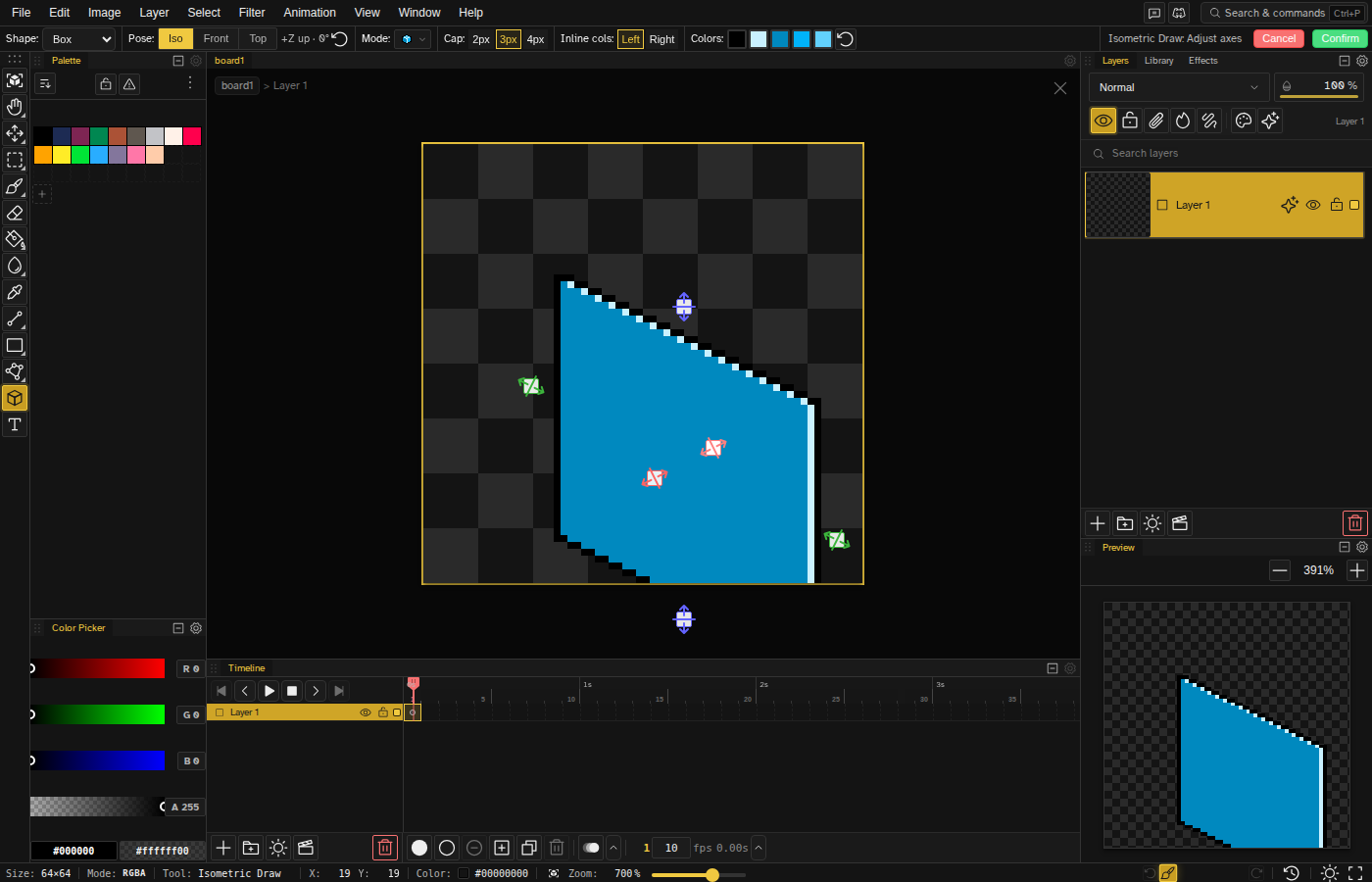Toggle the palette lock icon
The width and height of the screenshot is (1372, 882).
(106, 84)
